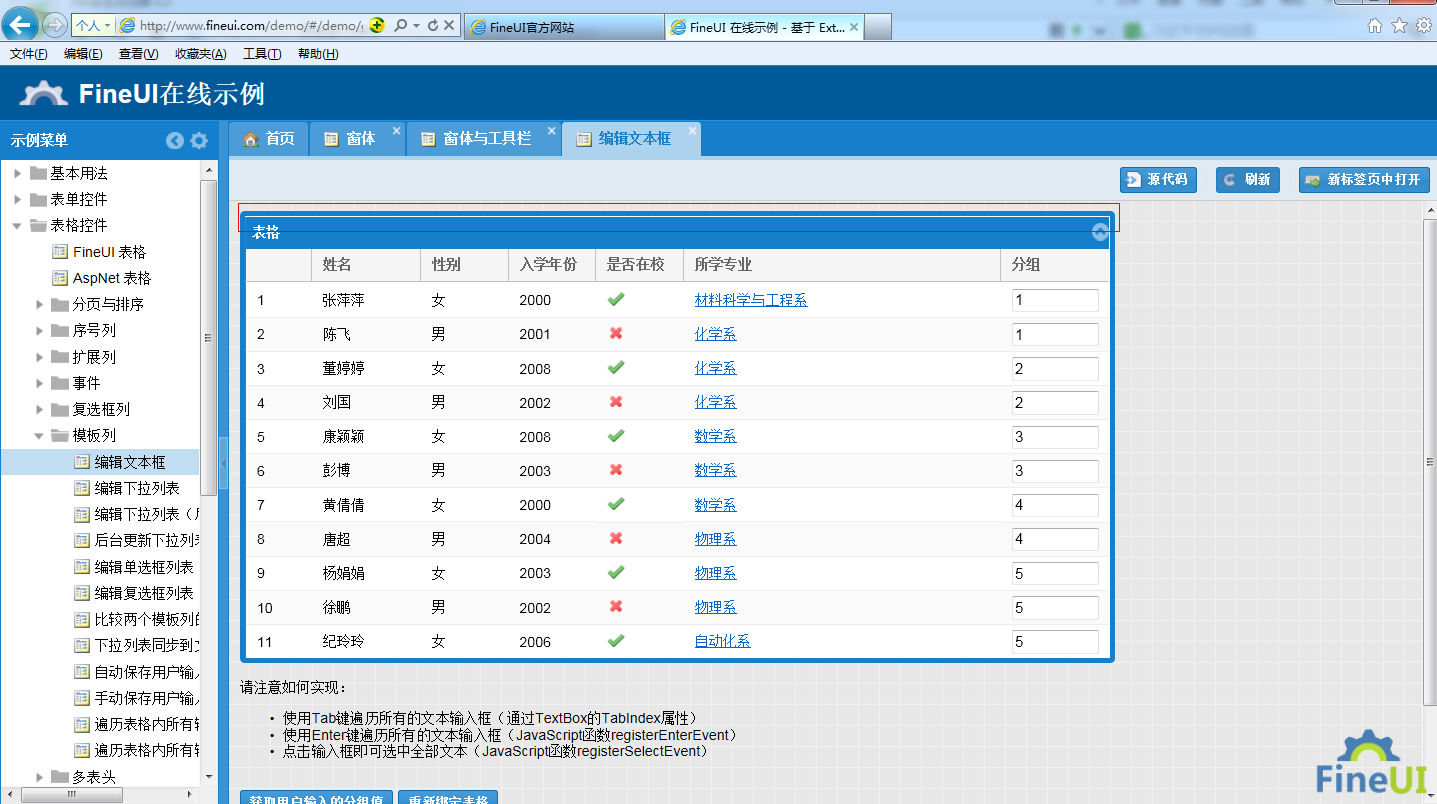Open the favorites star icon
This screenshot has width=1437, height=804.
(1399, 26)
